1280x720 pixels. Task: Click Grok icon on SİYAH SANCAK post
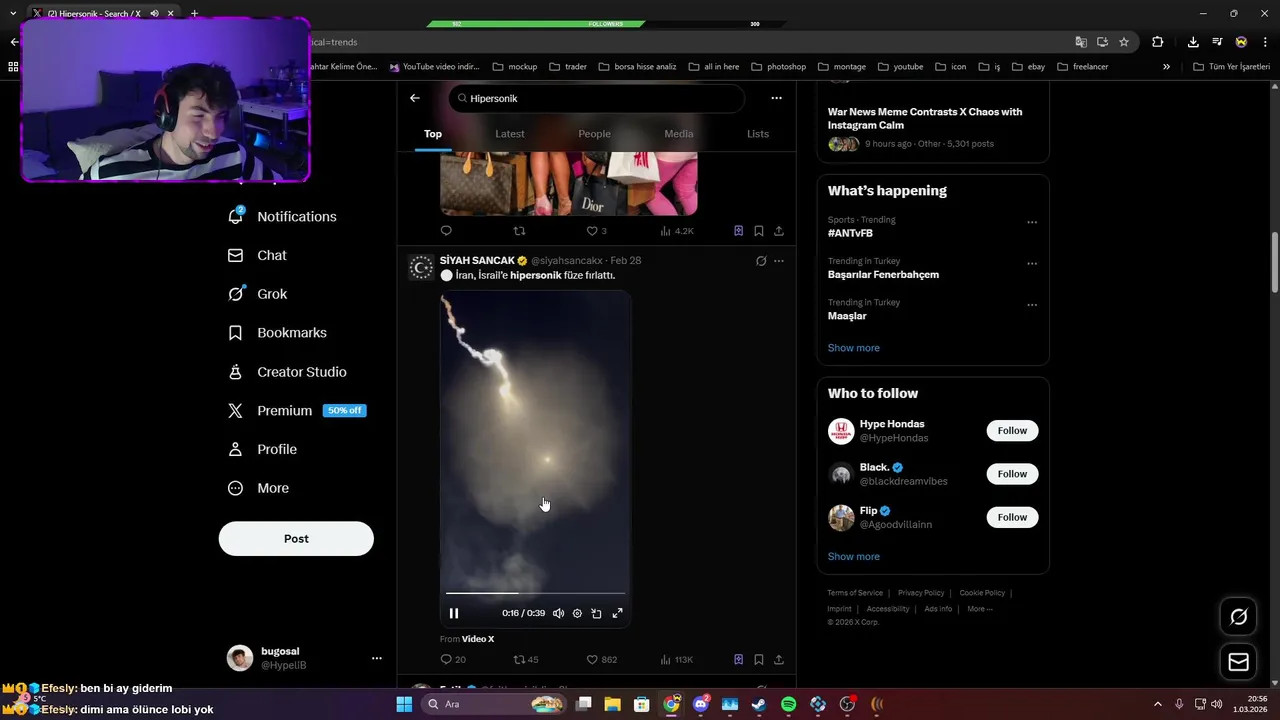[x=760, y=261]
